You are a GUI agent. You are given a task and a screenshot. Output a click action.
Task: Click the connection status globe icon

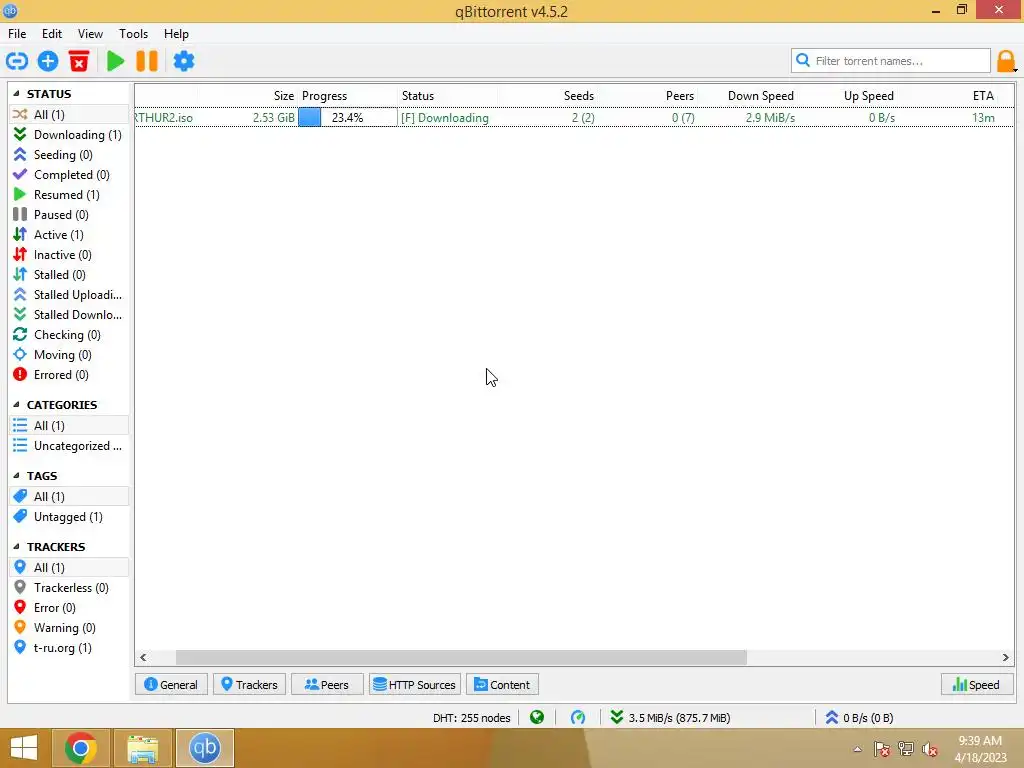pyautogui.click(x=537, y=717)
